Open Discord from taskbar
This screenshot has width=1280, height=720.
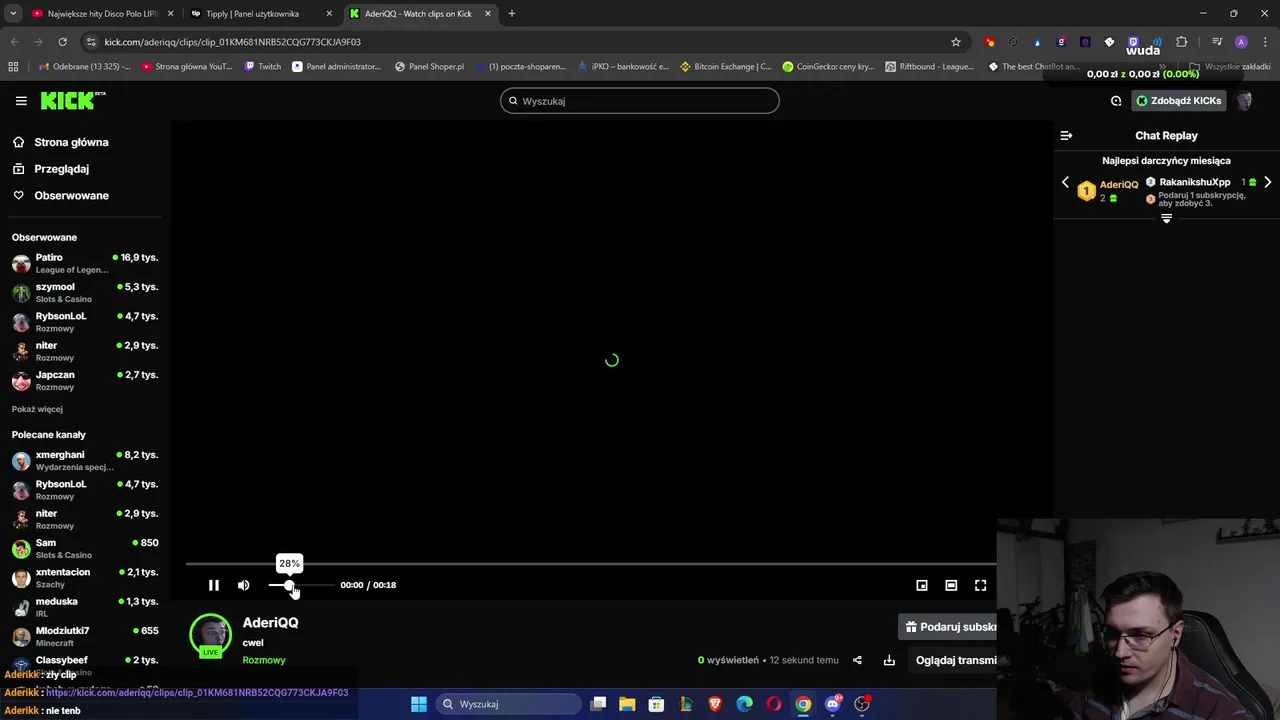pyautogui.click(x=833, y=704)
